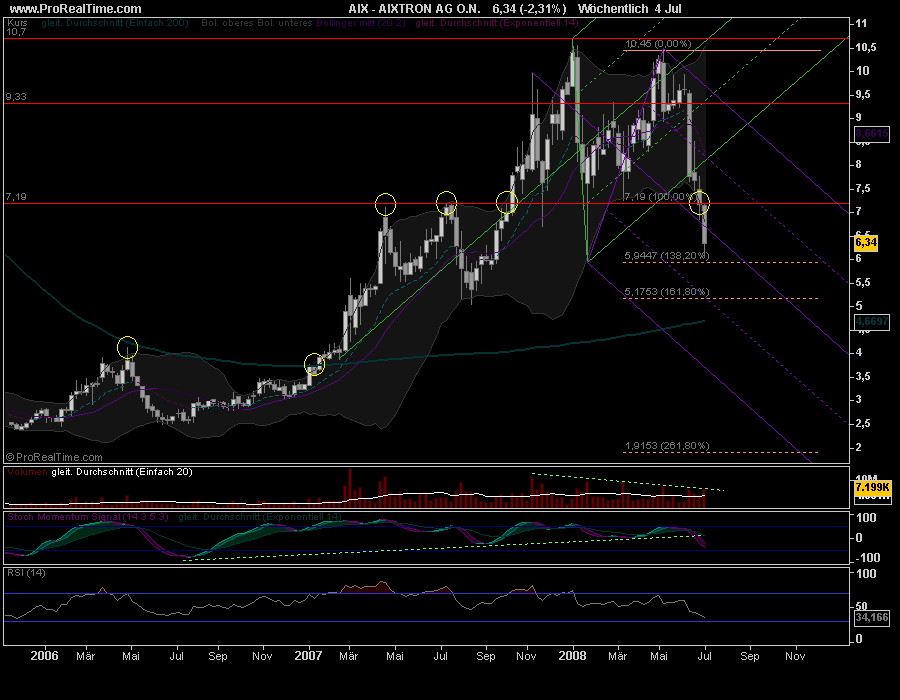Click the 9,5 price scale label
Screen dimensions: 900x700
[x=862, y=94]
